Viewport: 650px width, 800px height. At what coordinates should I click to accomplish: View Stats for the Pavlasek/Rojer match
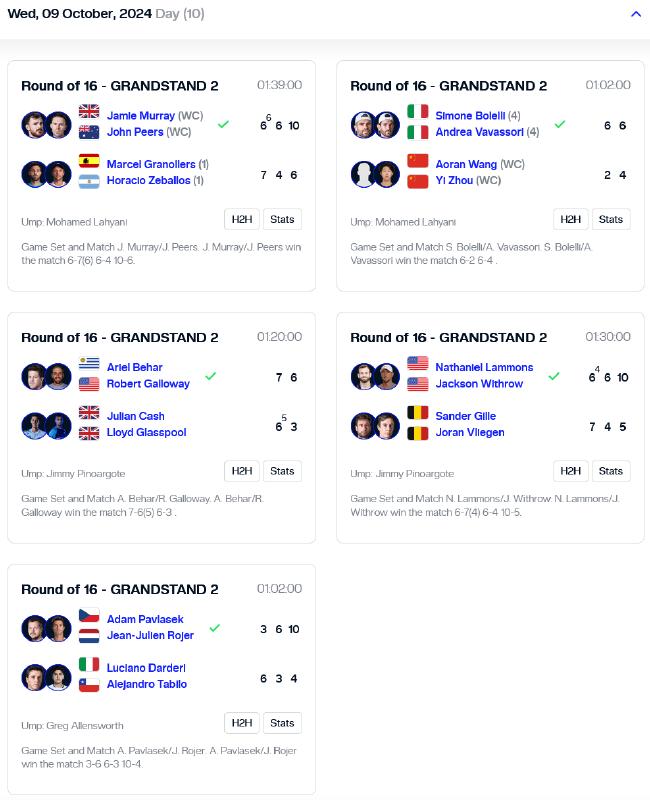click(282, 723)
